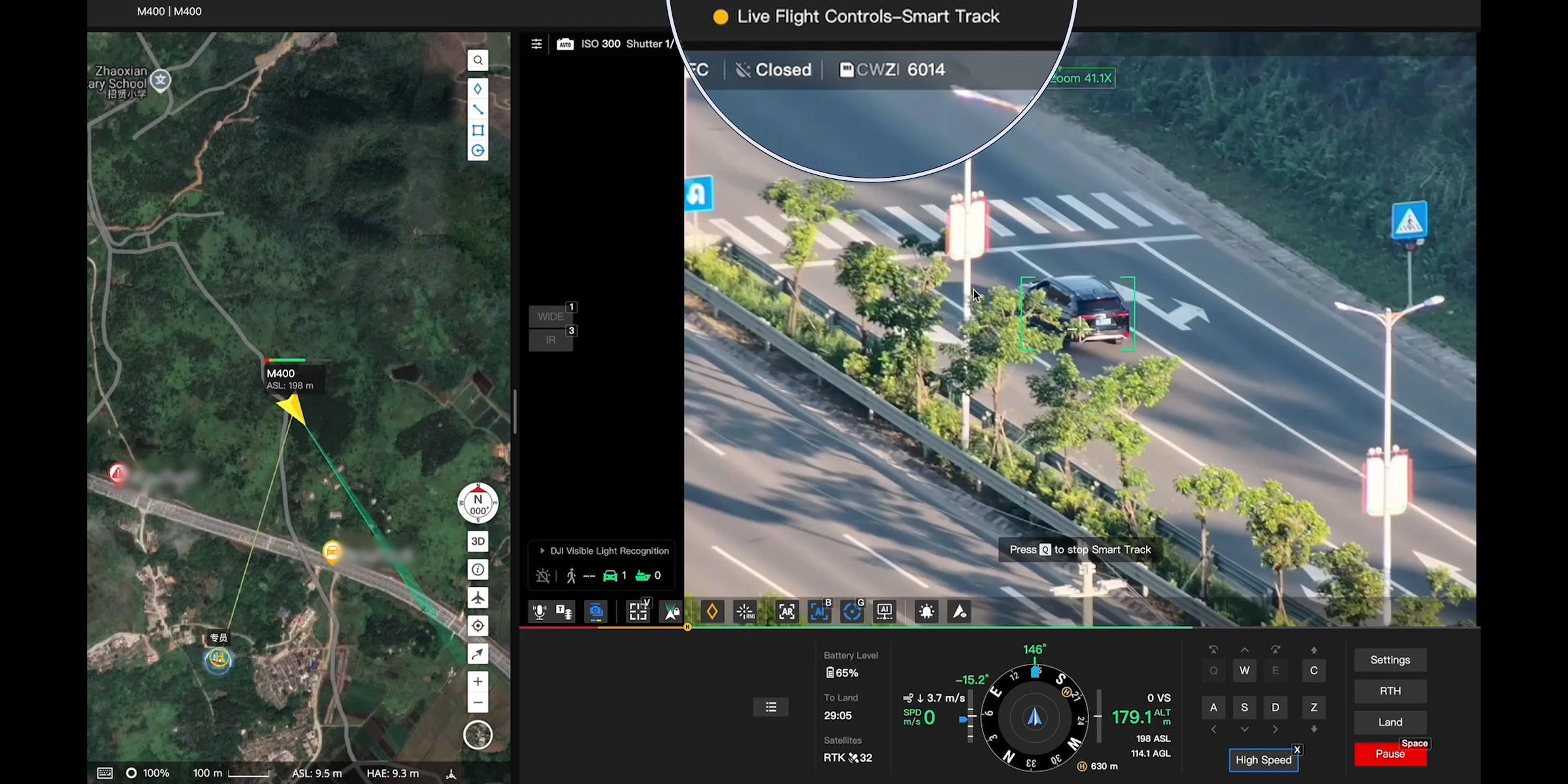Open map info button
The height and width of the screenshot is (784, 1568).
pyautogui.click(x=478, y=570)
